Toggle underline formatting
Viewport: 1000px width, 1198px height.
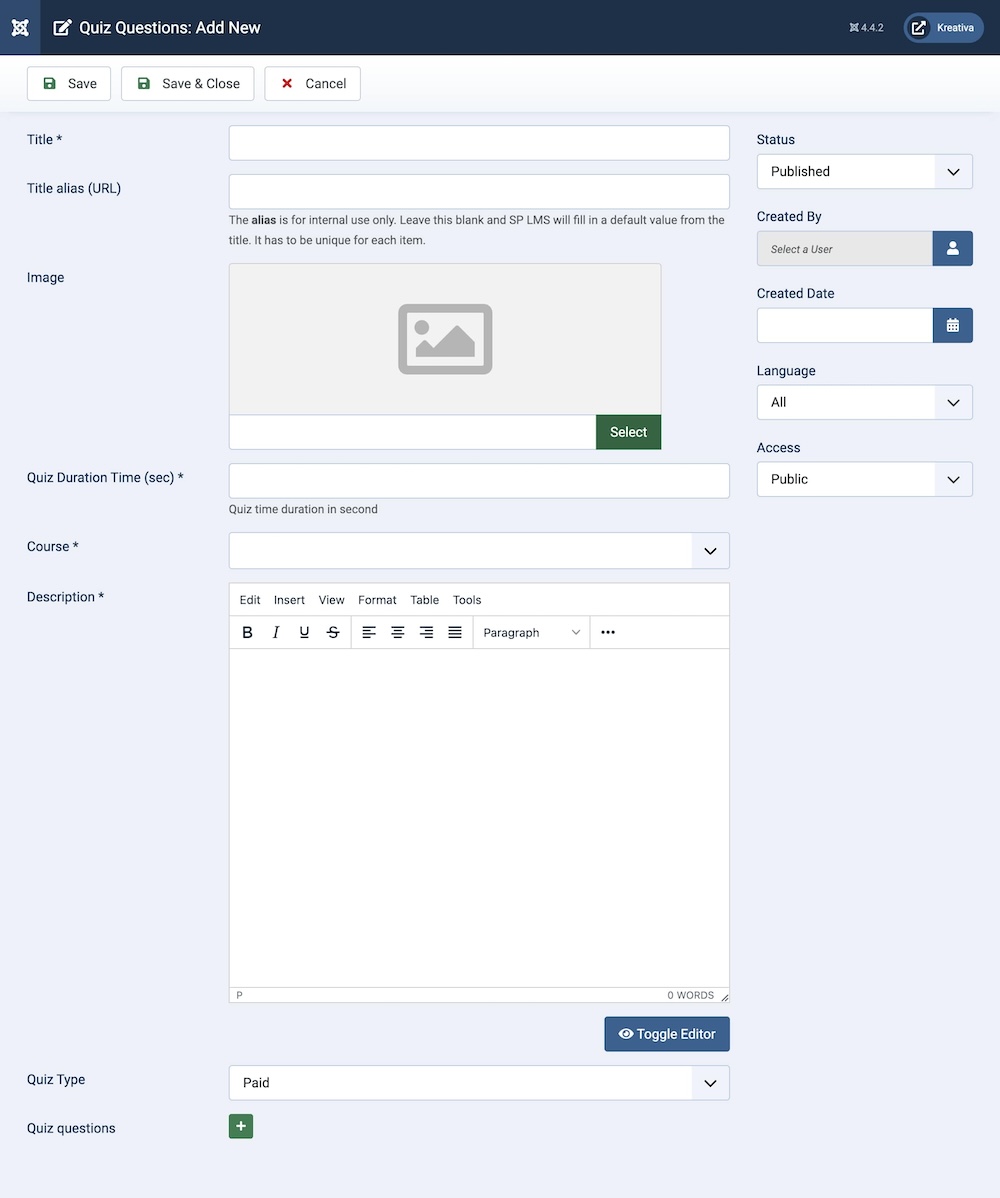pyautogui.click(x=305, y=632)
